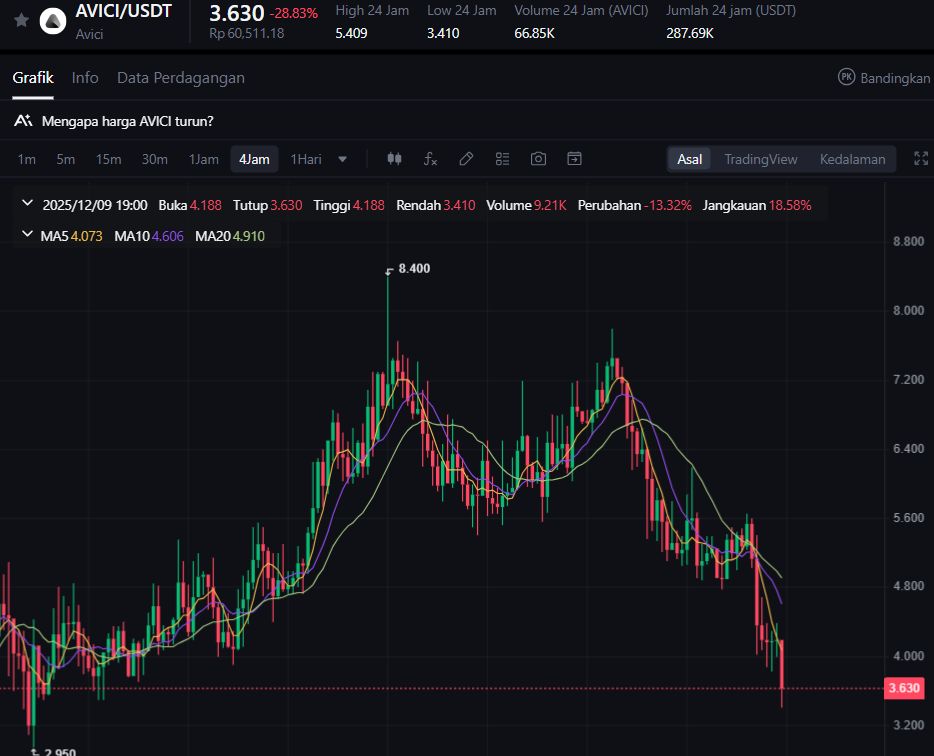Viewport: 934px width, 756px height.
Task: Collapse the MA indicator legend row
Action: tap(28, 236)
